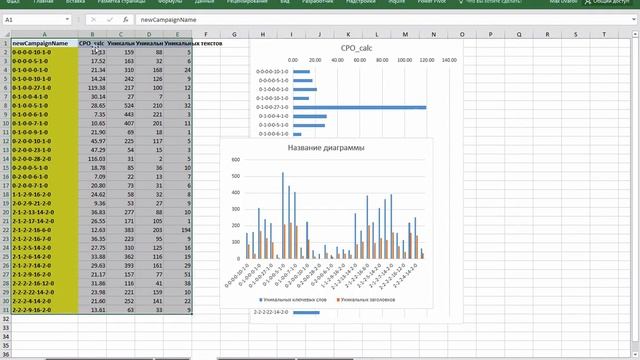
Task: Click the vertical scrollbar down arrow
Action: pyautogui.click(x=635, y=355)
